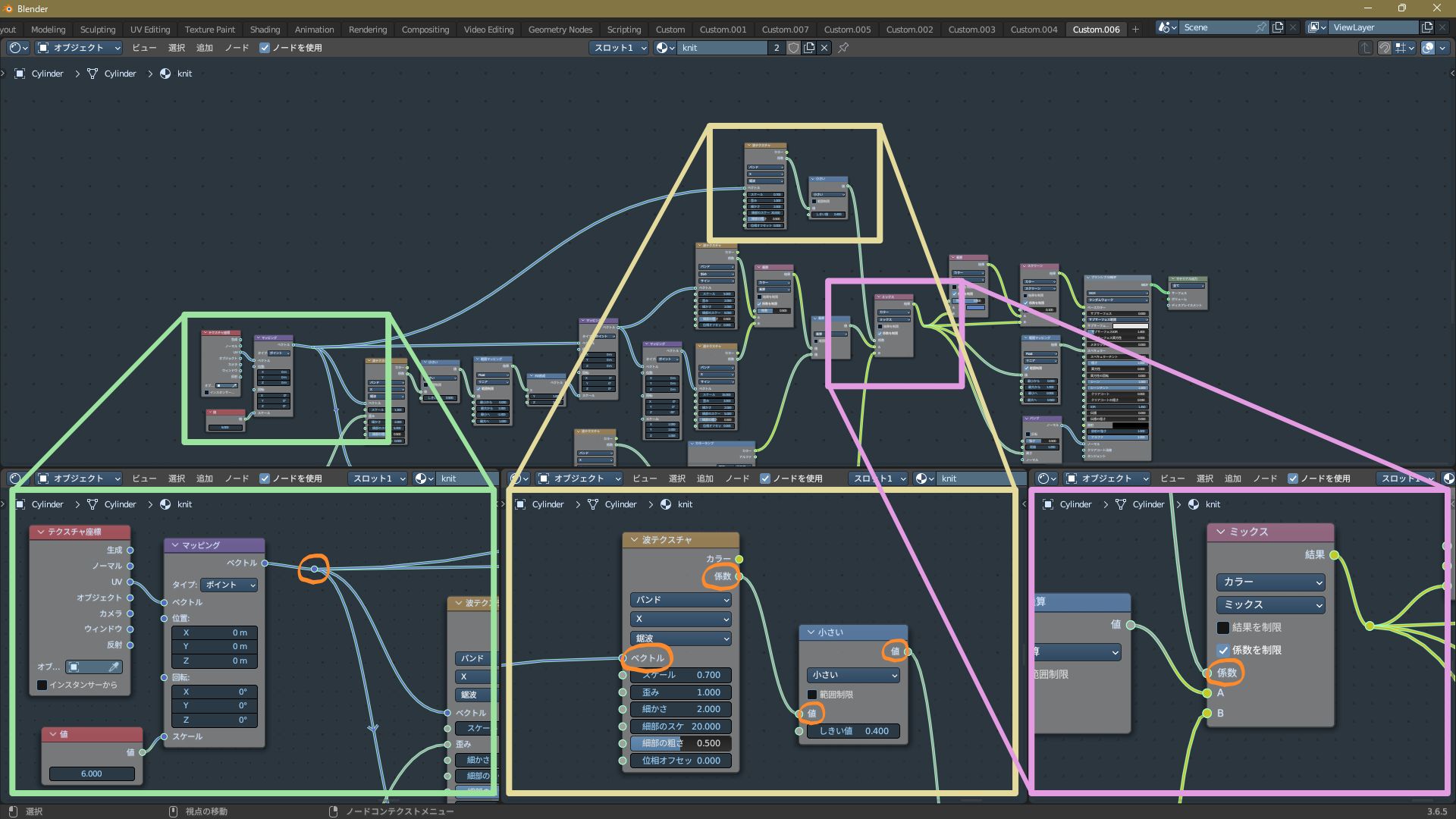Click the new scene icon next to Scene
1456x819 pixels.
pyautogui.click(x=1278, y=27)
